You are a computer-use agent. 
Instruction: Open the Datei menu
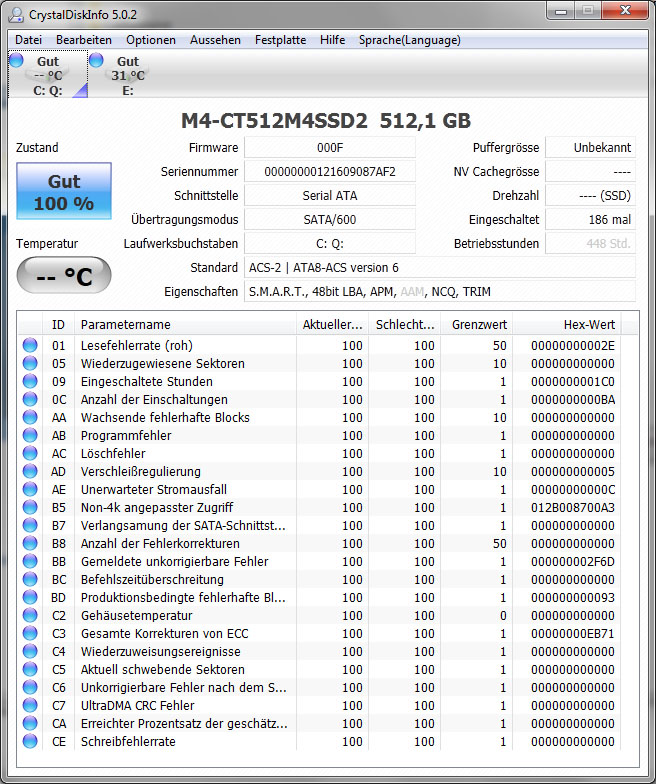[28, 40]
